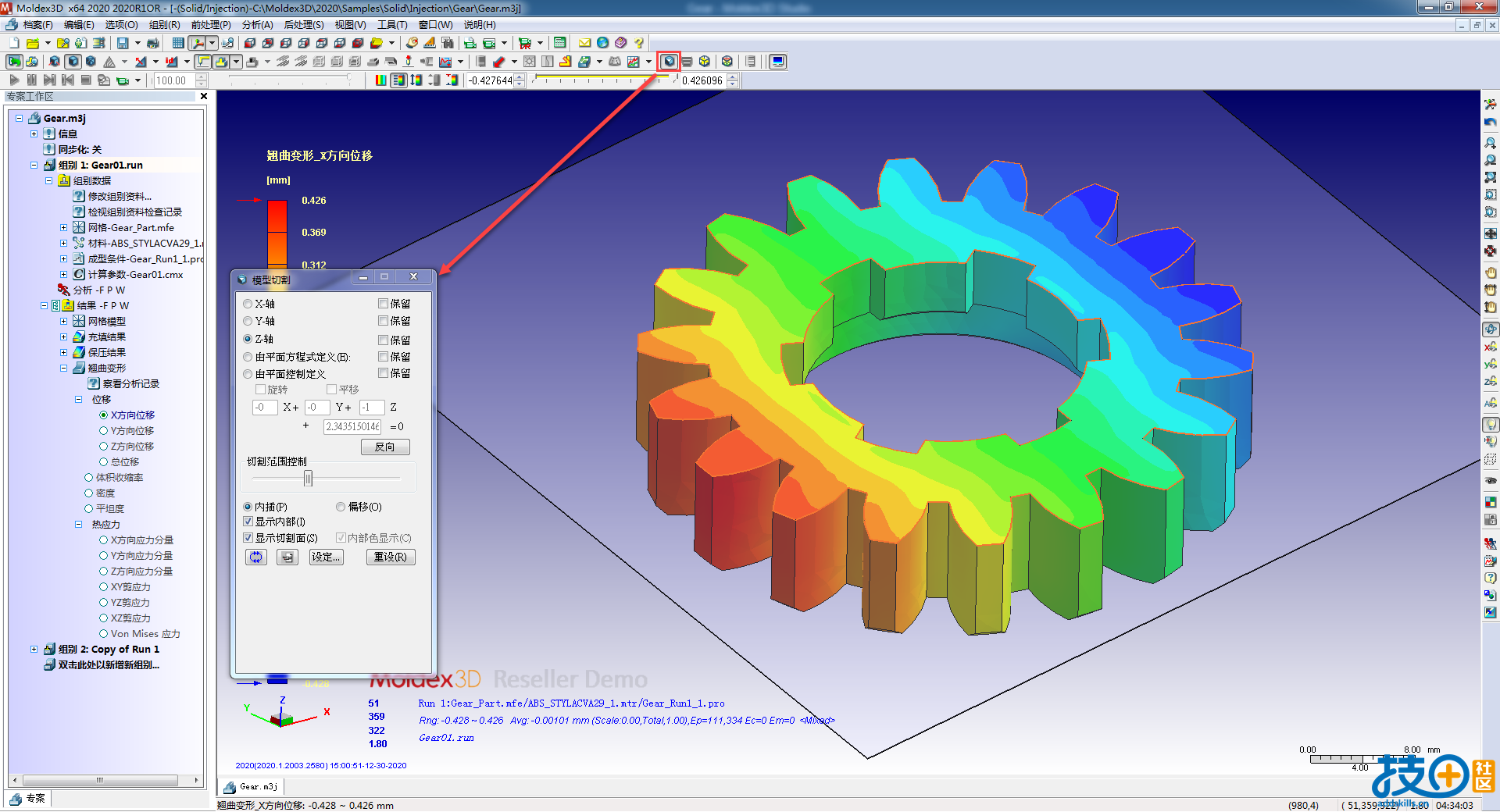Viewport: 1500px width, 812px height.
Task: Click the email envelope icon
Action: click(x=584, y=43)
